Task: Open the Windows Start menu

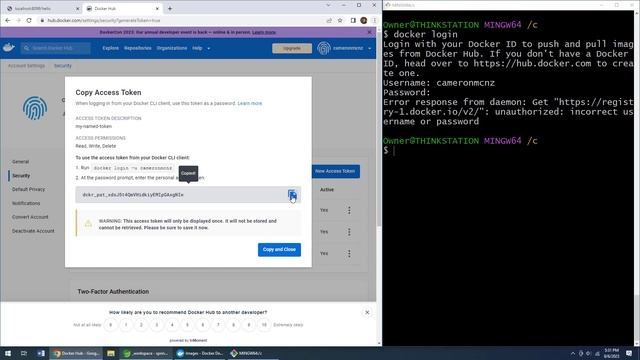Action: pyautogui.click(x=7, y=353)
